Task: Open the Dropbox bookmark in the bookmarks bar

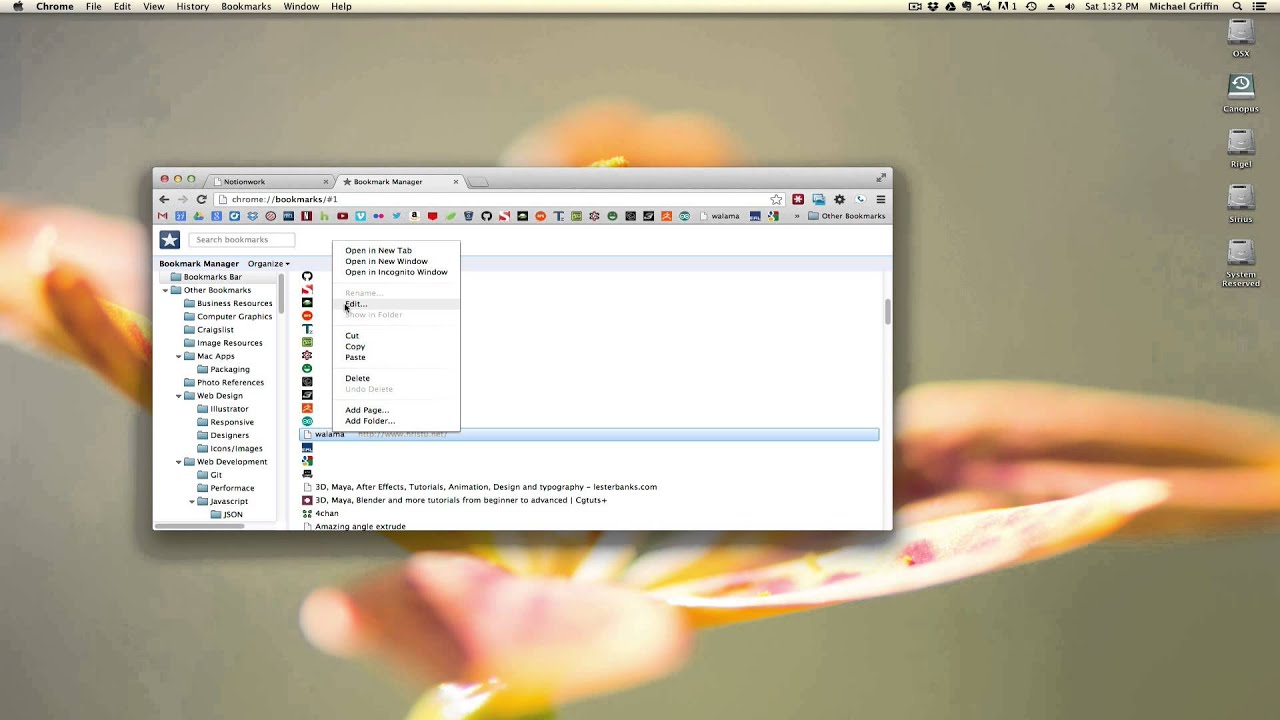Action: 253,216
